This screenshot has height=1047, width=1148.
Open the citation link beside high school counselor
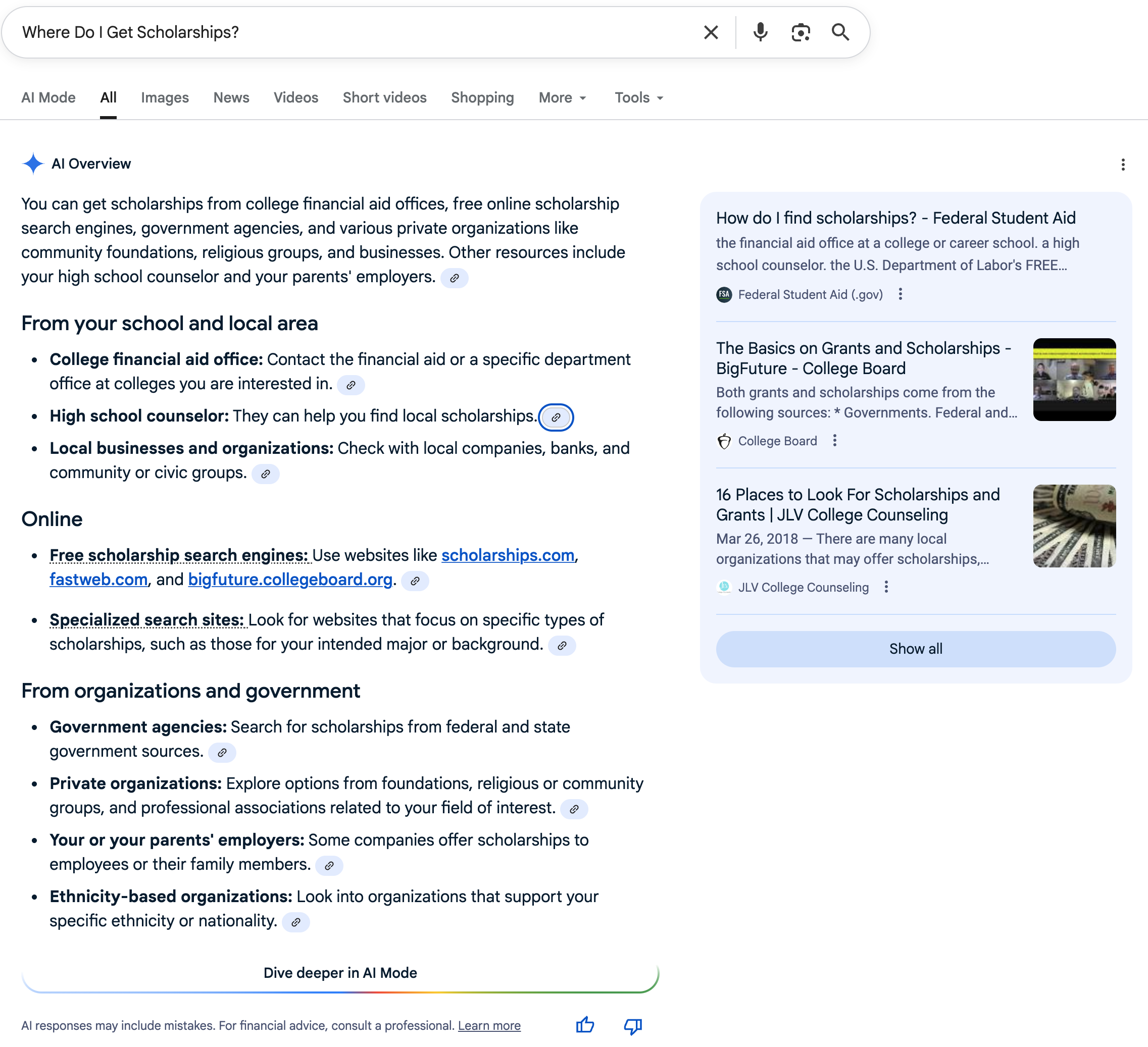[557, 416]
